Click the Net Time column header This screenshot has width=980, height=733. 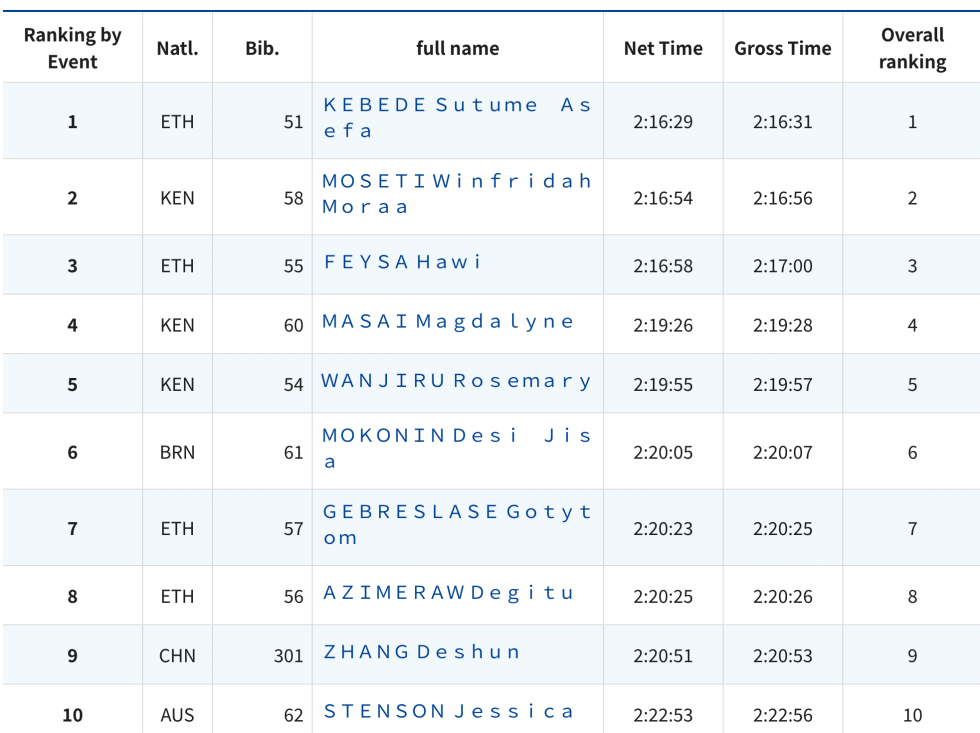(663, 48)
